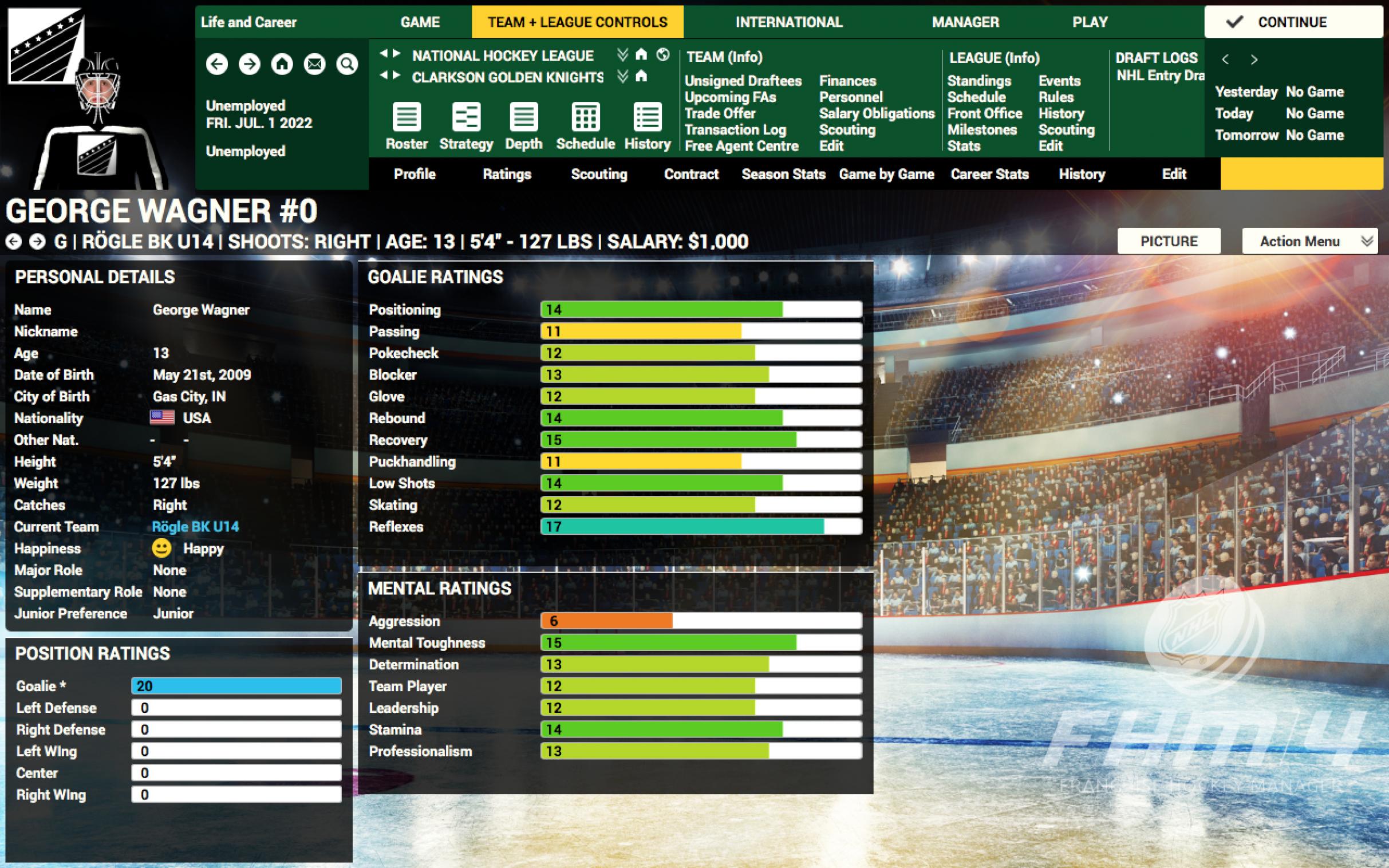
Task: Open the team Roster icon
Action: [x=407, y=117]
